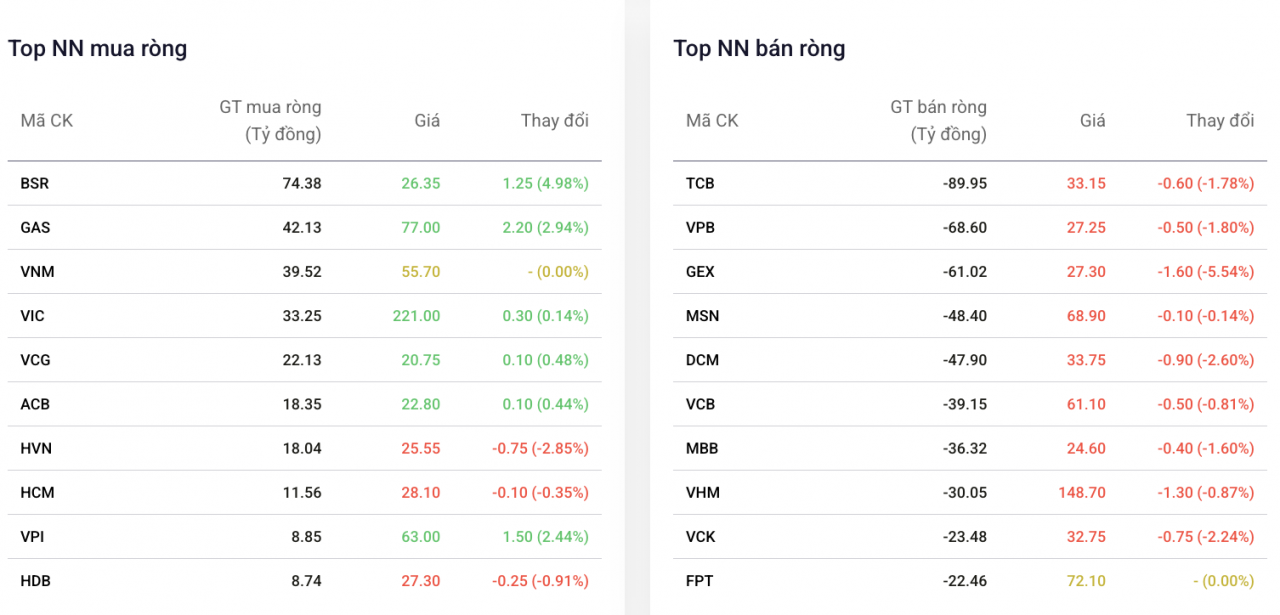Open the VIC stock entry
Screen dimensions: 1280x615
point(32,316)
